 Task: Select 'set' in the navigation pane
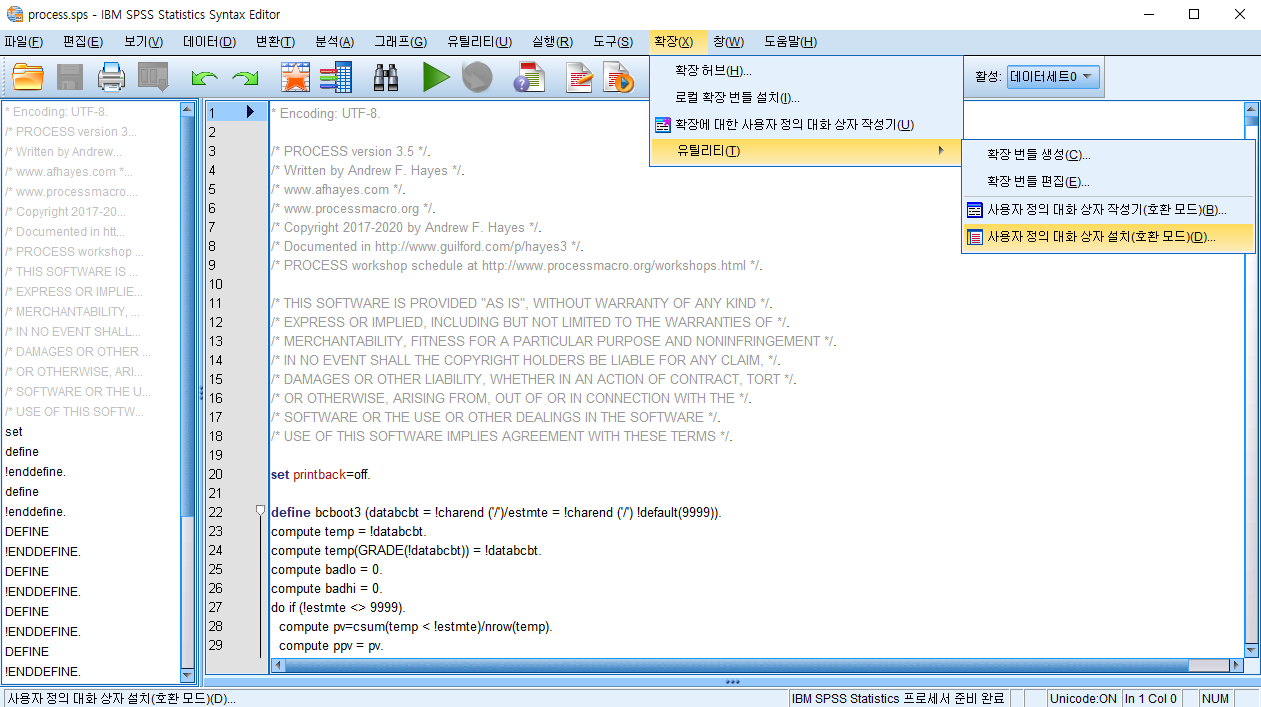click(14, 432)
